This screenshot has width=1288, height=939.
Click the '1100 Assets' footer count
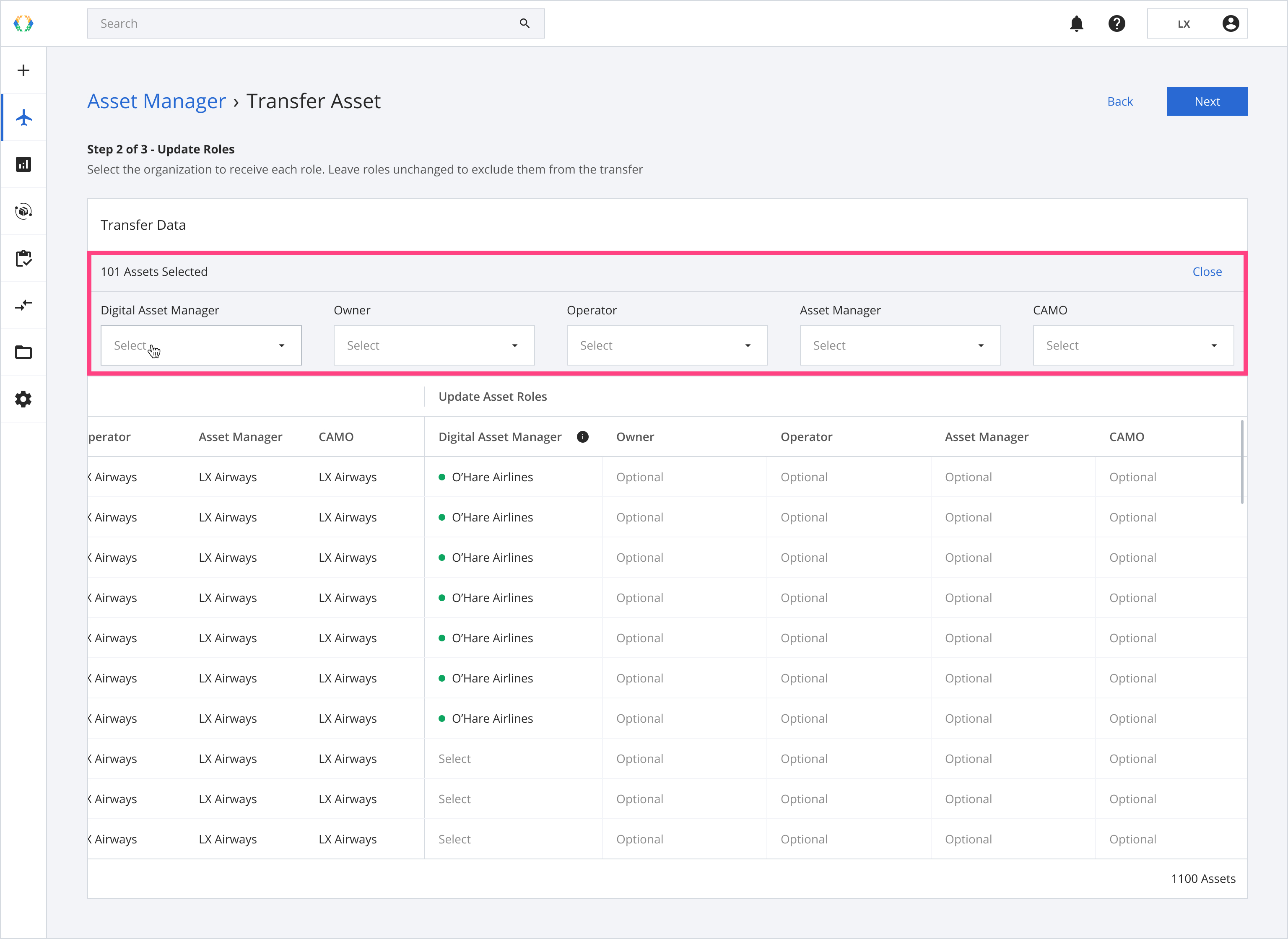pyautogui.click(x=1203, y=879)
